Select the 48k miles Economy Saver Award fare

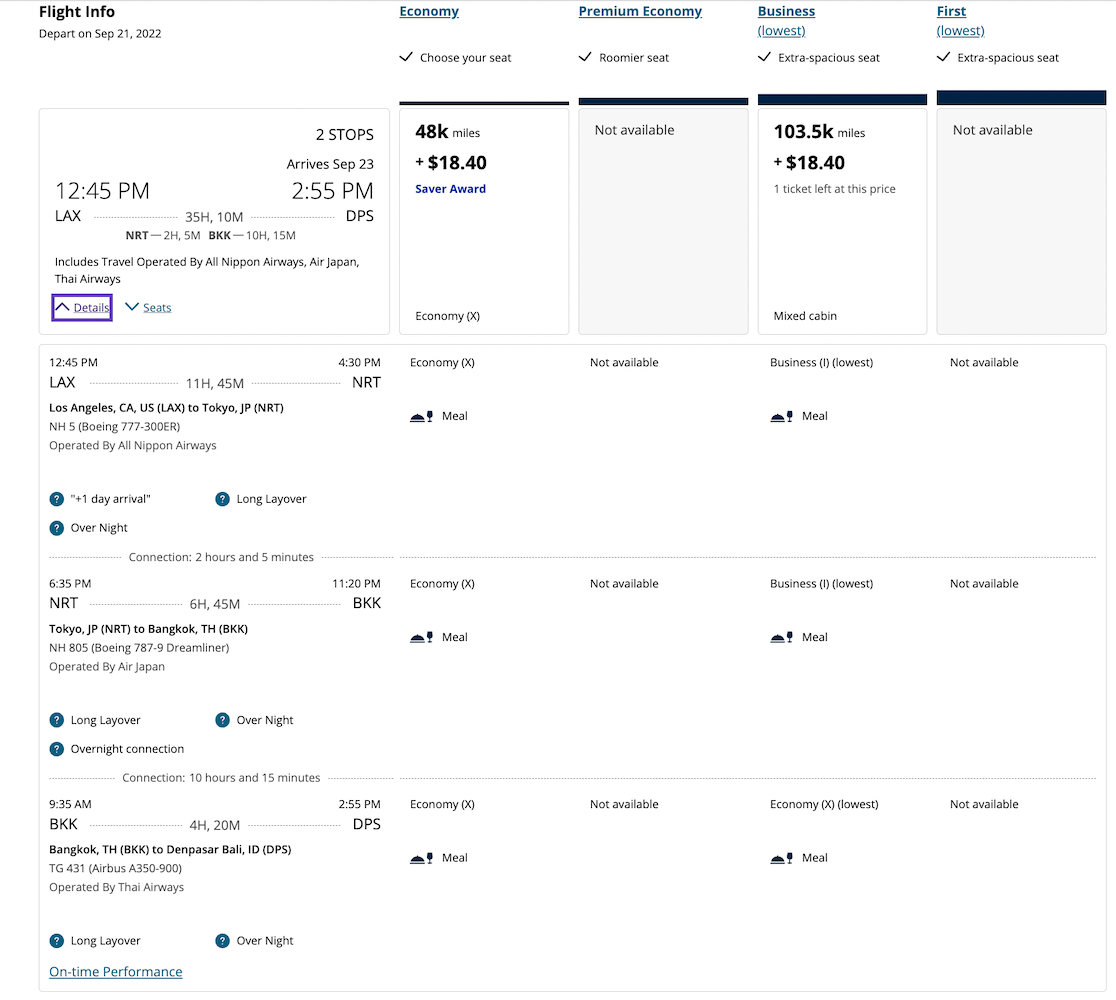484,220
